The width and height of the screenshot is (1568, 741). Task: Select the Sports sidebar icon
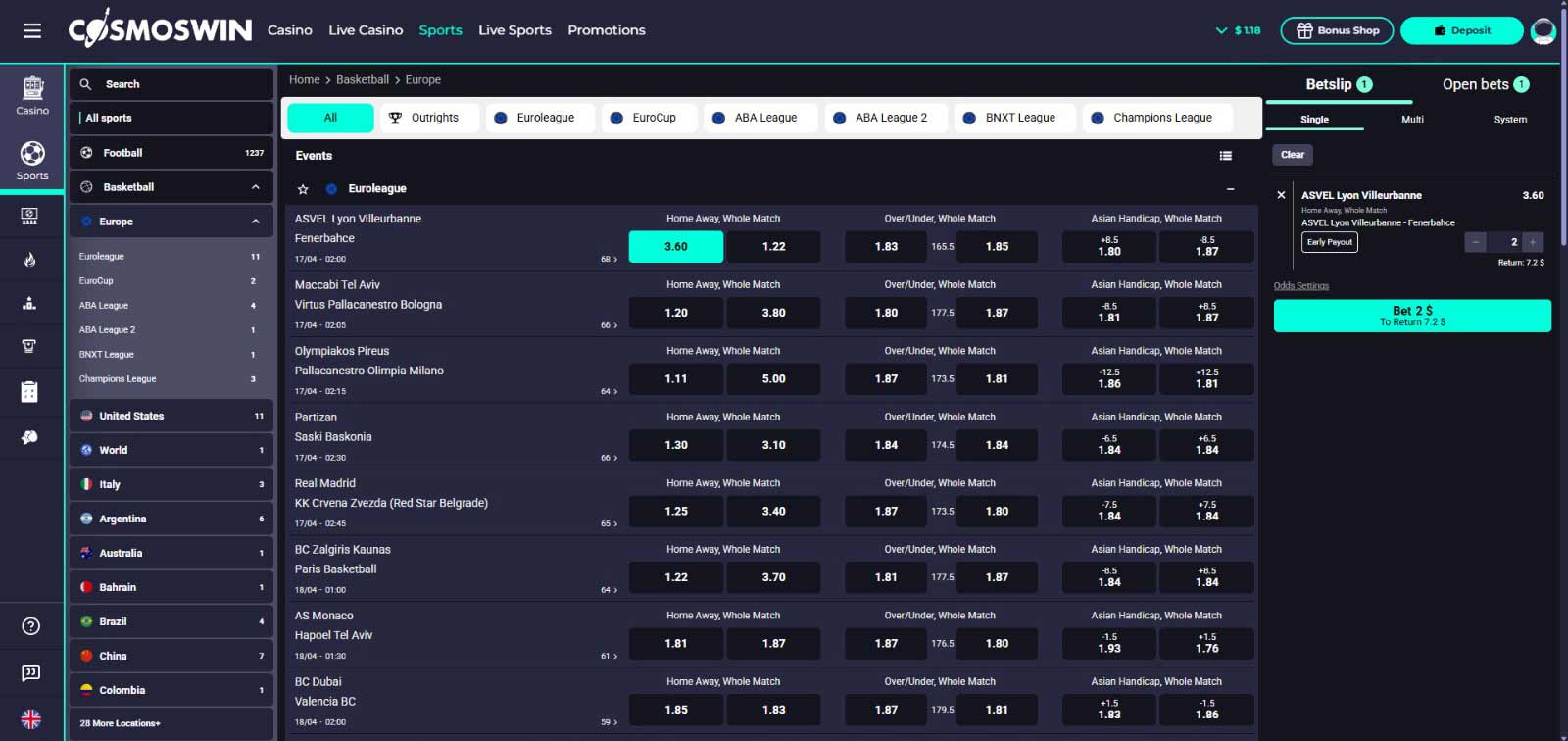pyautogui.click(x=32, y=161)
